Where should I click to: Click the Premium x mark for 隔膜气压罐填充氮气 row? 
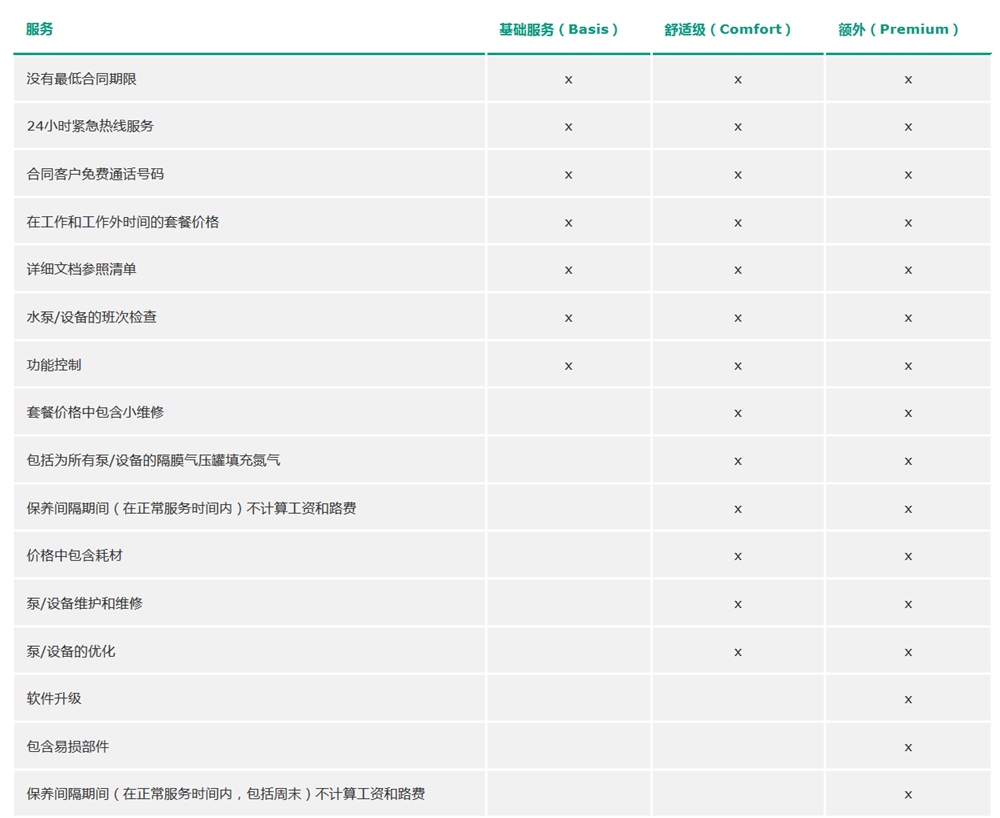click(908, 461)
